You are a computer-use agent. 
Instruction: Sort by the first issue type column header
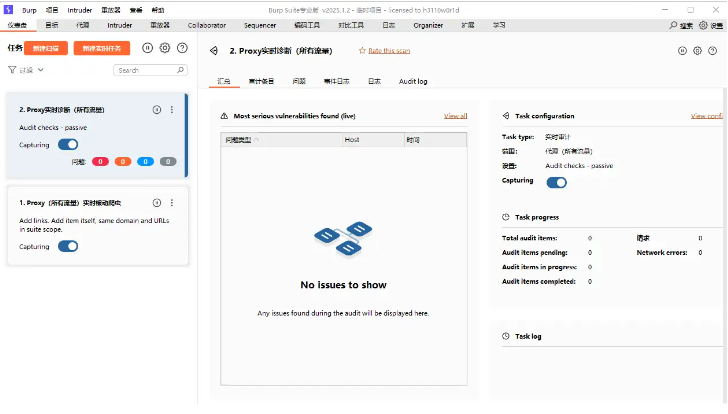tap(281, 140)
